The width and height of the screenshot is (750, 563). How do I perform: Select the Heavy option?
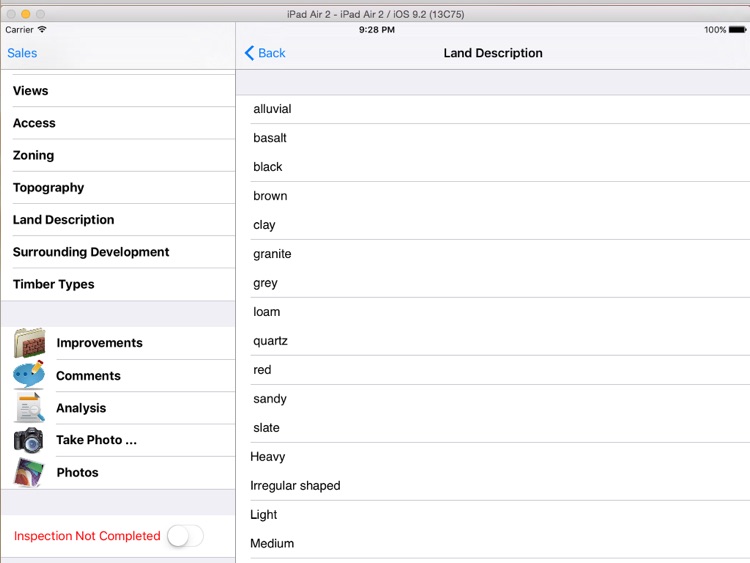493,457
